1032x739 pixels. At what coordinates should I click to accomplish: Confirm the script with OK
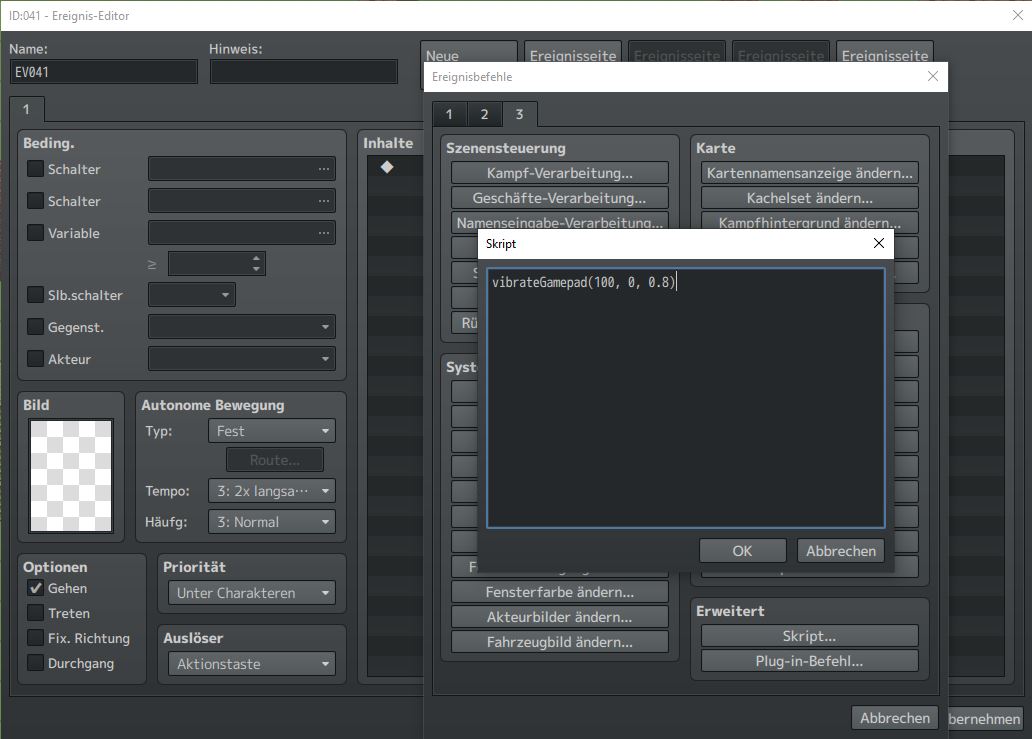742,550
